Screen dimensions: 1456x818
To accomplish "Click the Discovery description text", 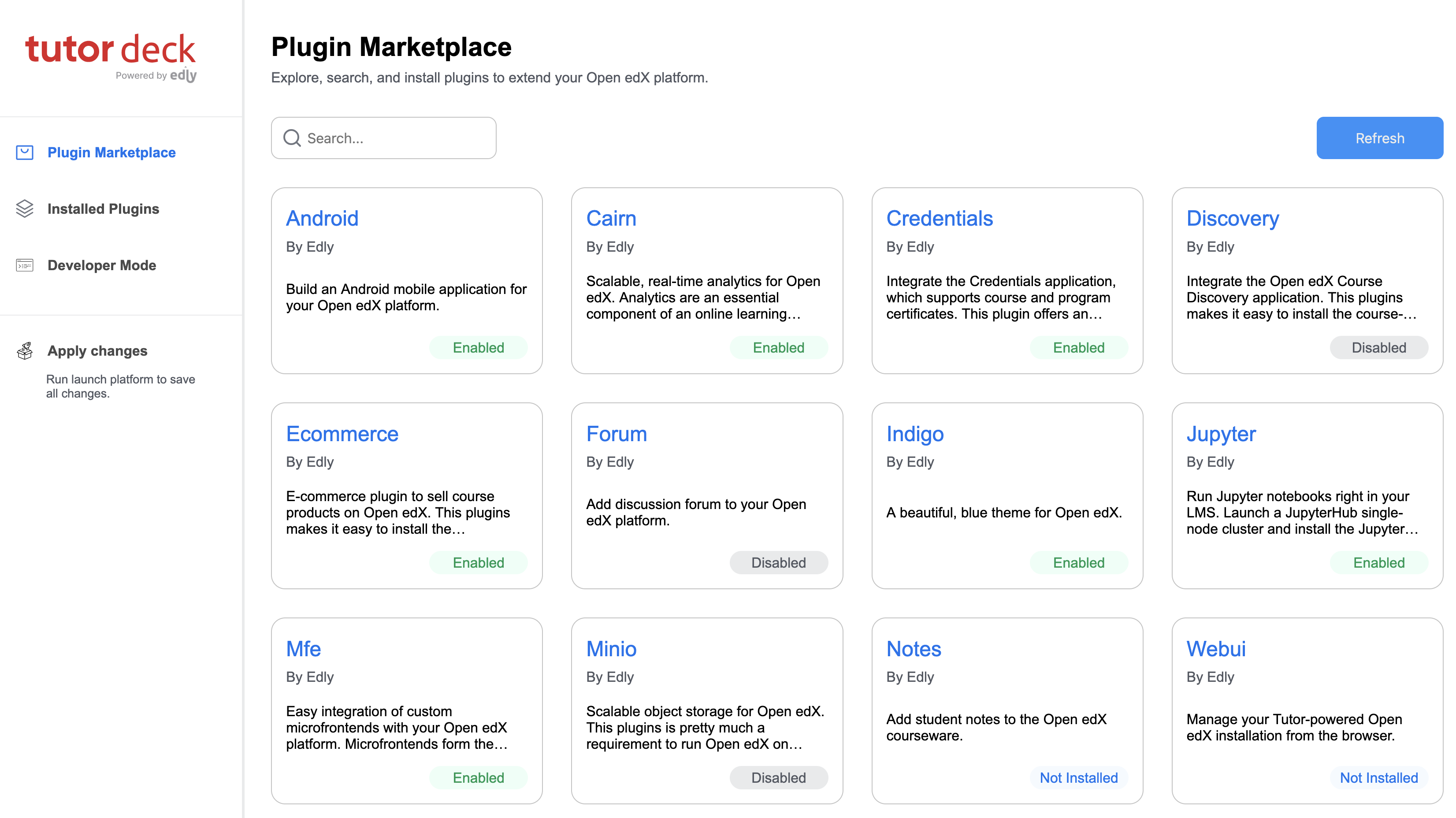I will click(x=1302, y=297).
